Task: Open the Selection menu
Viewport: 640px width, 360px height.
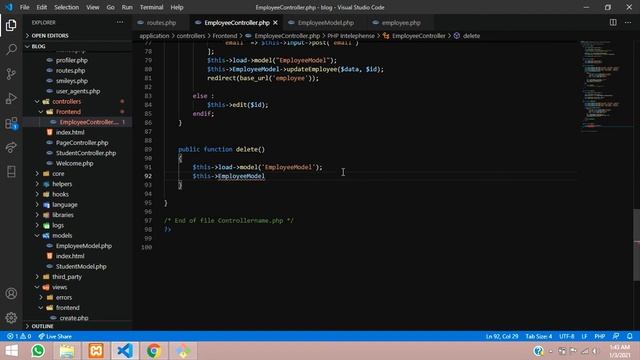Action: (67, 7)
